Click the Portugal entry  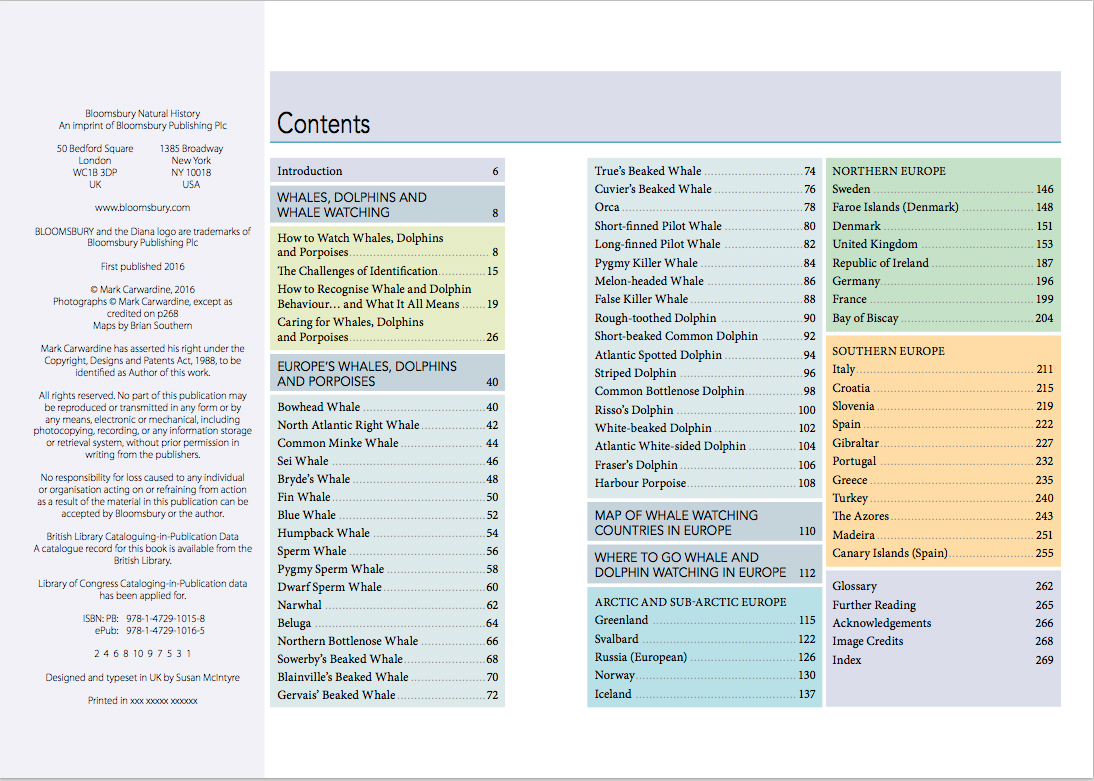943,461
